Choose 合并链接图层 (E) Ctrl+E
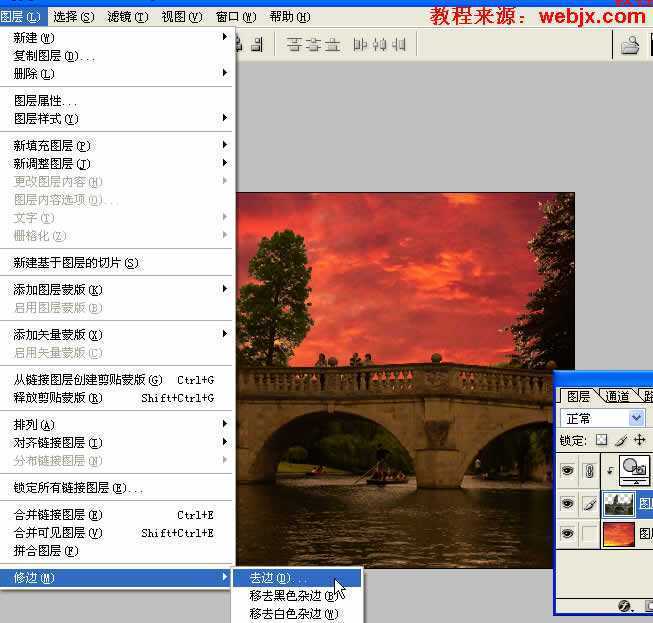Viewport: 653px width, 623px height. (x=117, y=515)
